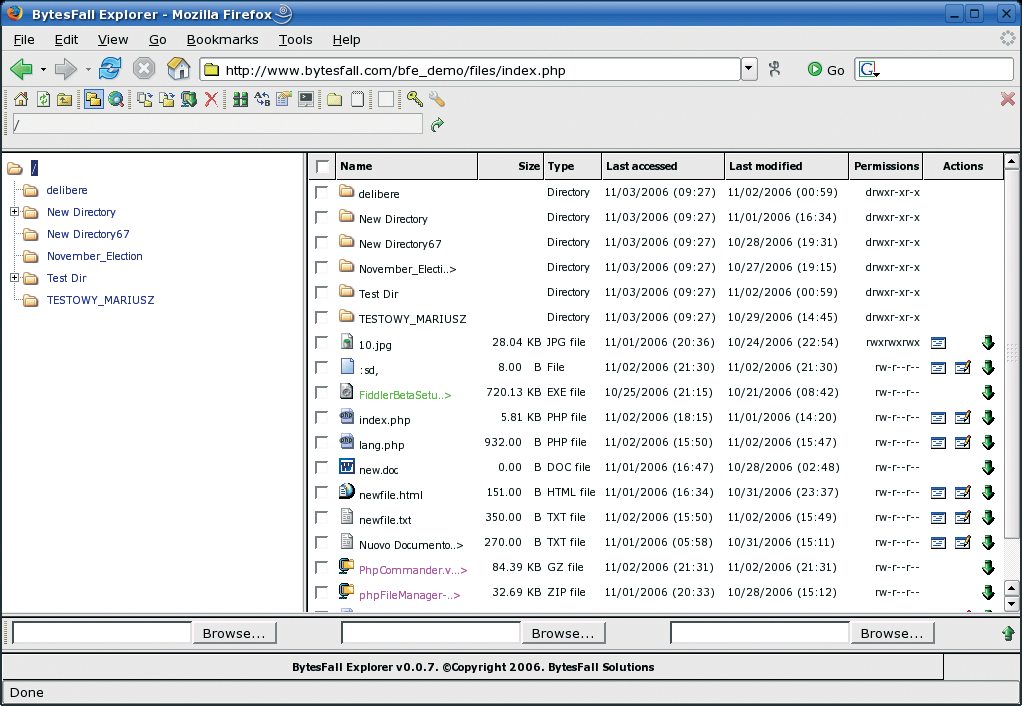Open the properties icon in explorer toolbar

[x=284, y=99]
